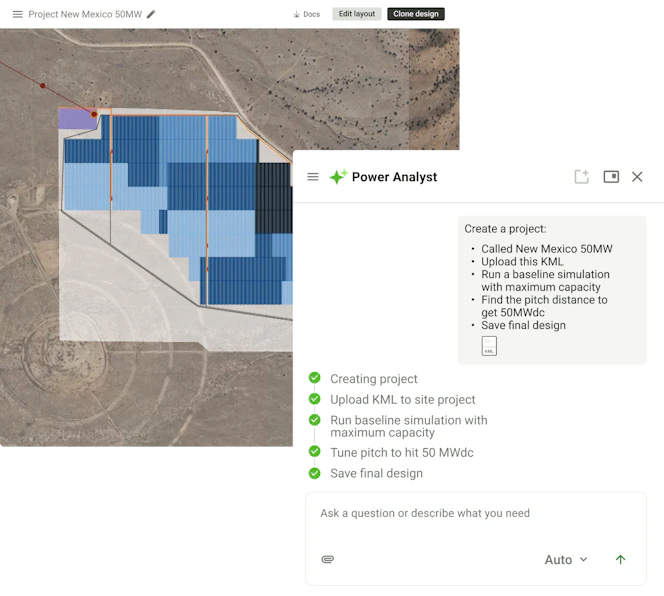664x596 pixels.
Task: Click the Clone design button
Action: click(416, 14)
